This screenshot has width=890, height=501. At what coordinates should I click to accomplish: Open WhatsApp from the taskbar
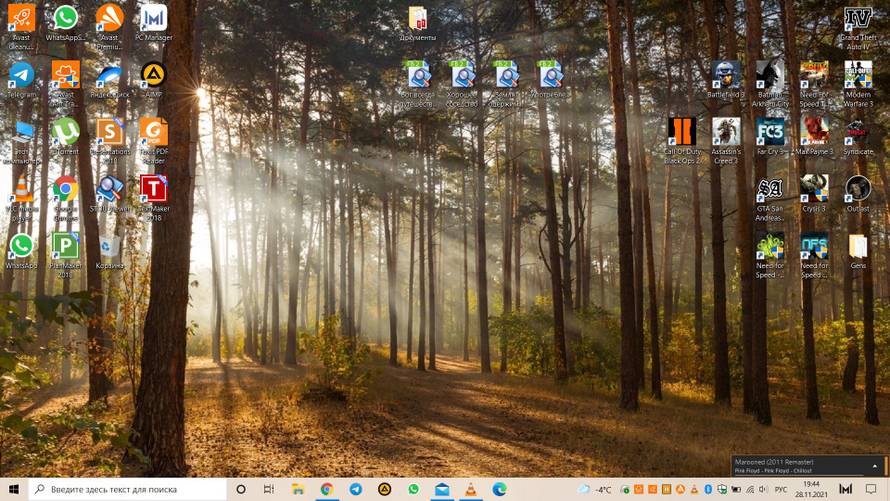[x=414, y=489]
